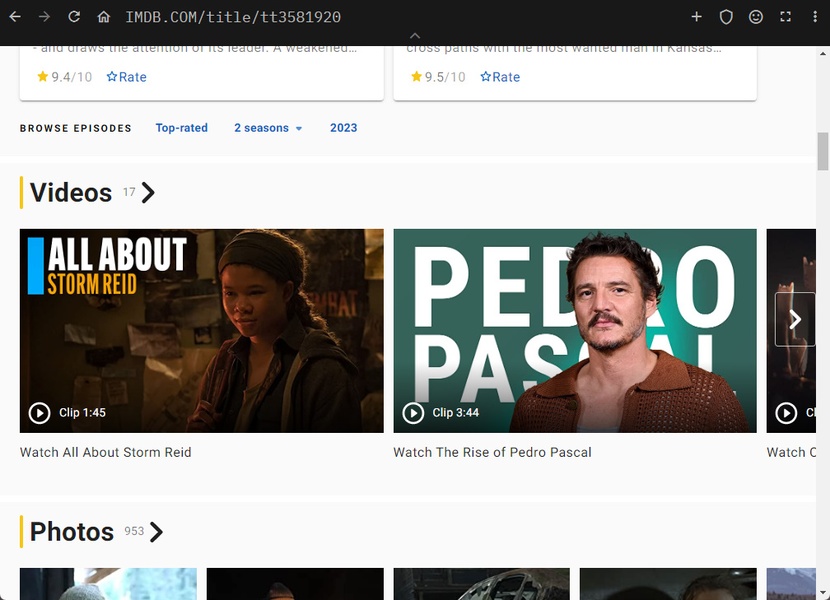Open the three-dot browser menu
This screenshot has height=600, width=830.
(814, 17)
